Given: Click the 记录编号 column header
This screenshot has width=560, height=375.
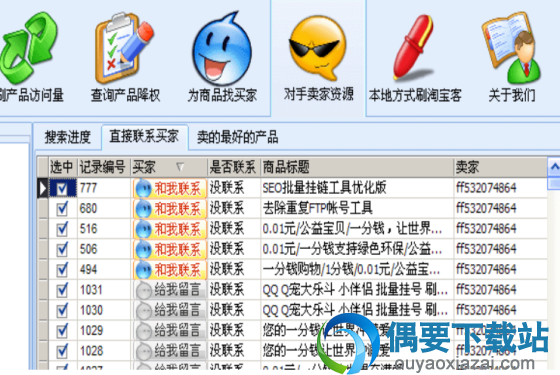Looking at the screenshot, I should tap(103, 167).
